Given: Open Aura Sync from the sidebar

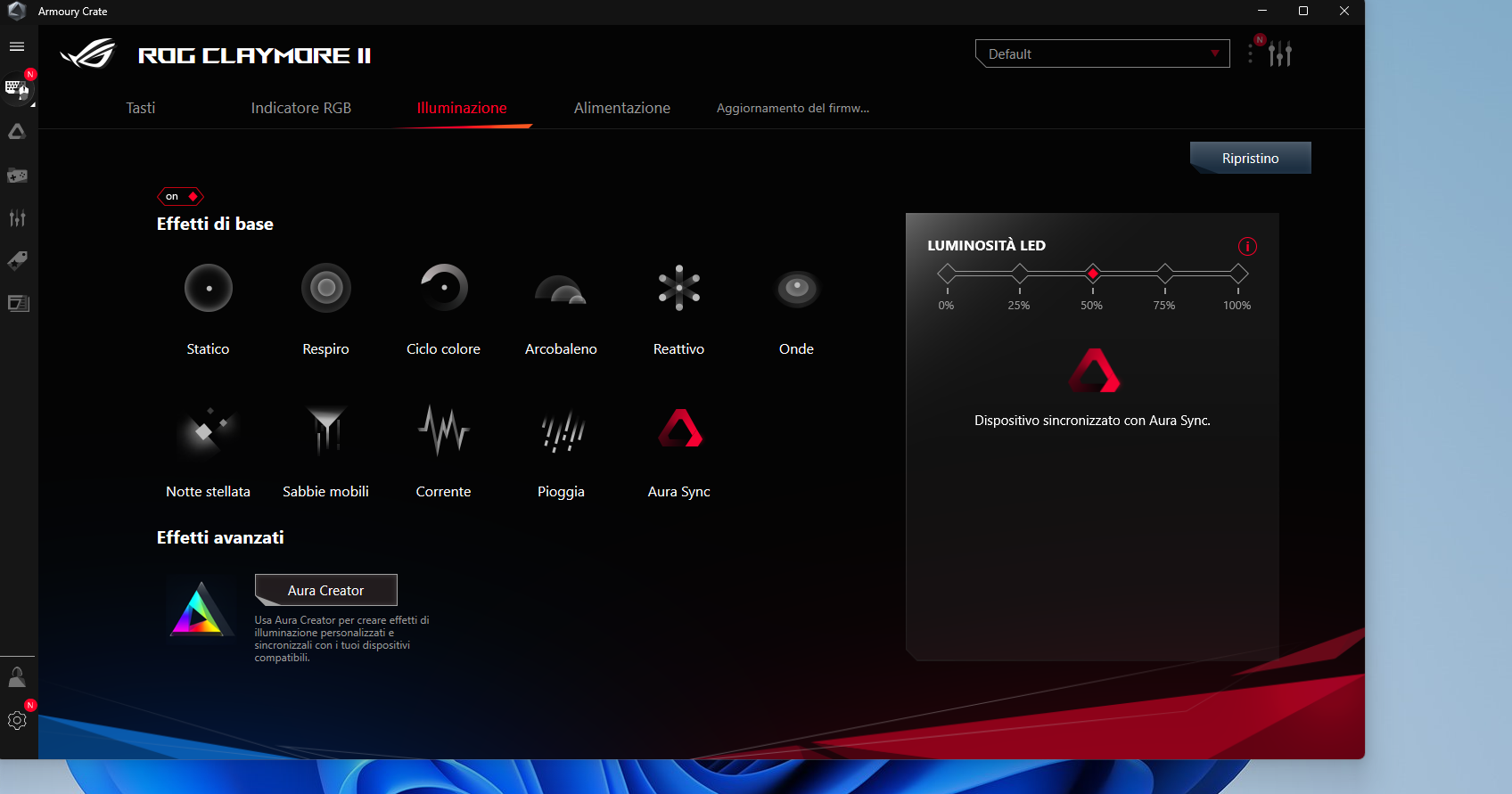Looking at the screenshot, I should (17, 132).
